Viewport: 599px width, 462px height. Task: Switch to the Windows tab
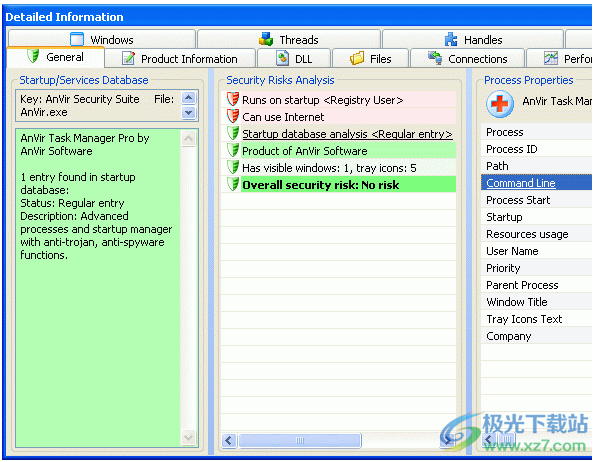pyautogui.click(x=102, y=39)
